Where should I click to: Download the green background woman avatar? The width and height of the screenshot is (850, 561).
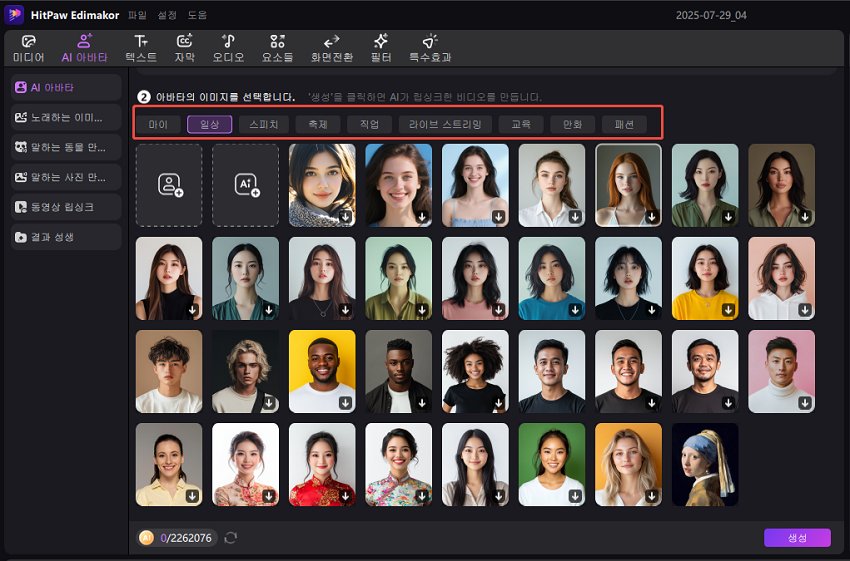coord(575,496)
